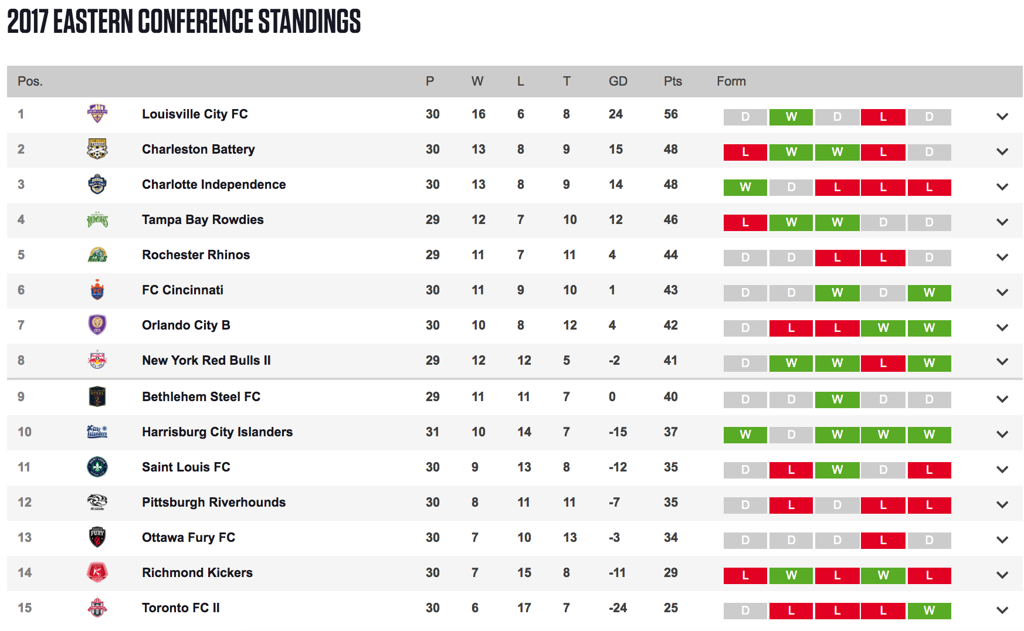The width and height of the screenshot is (1024, 631).
Task: Expand the Harrisburg City Islanders row chevron
Action: pos(1002,434)
